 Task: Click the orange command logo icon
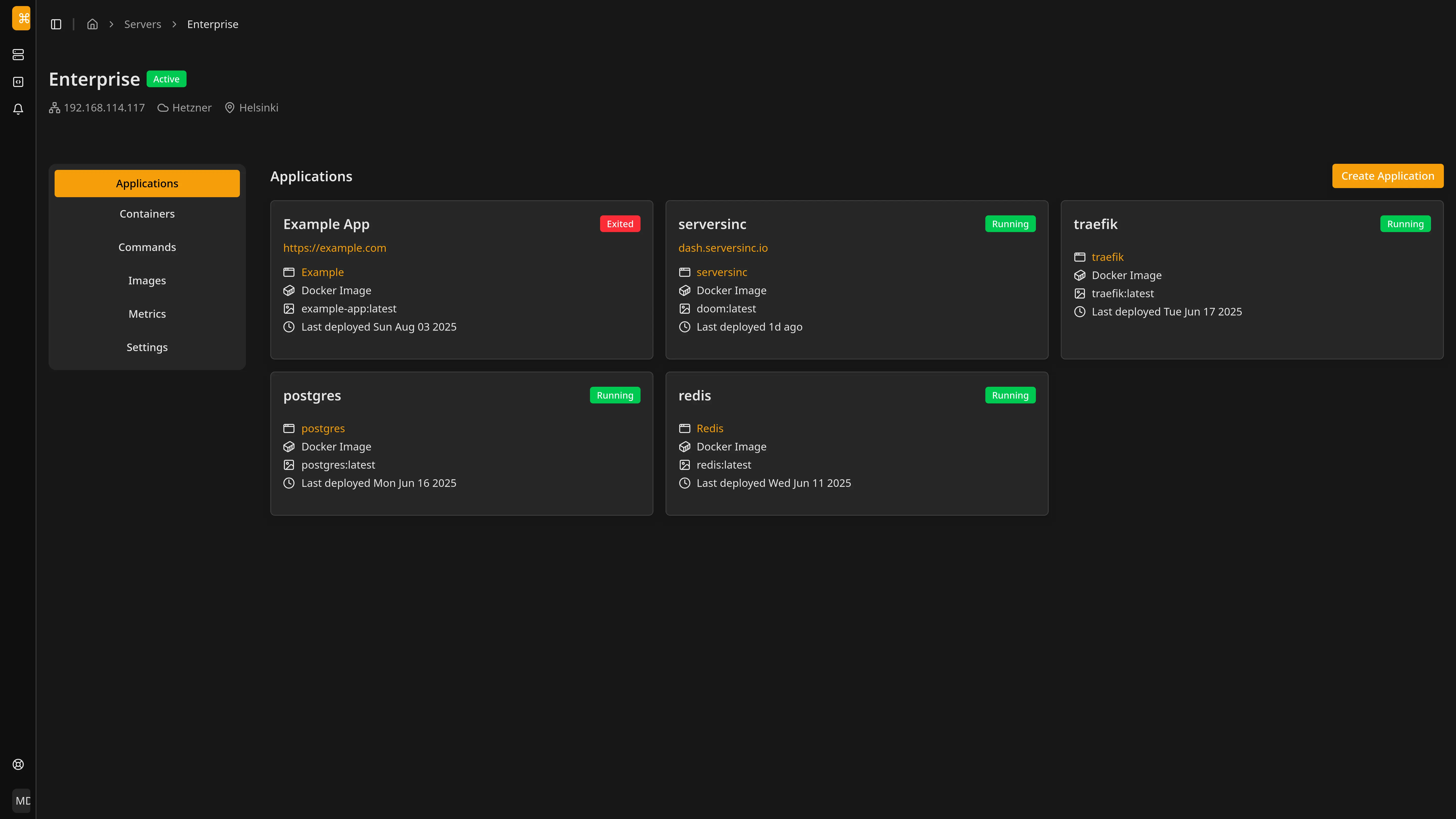pos(21,18)
